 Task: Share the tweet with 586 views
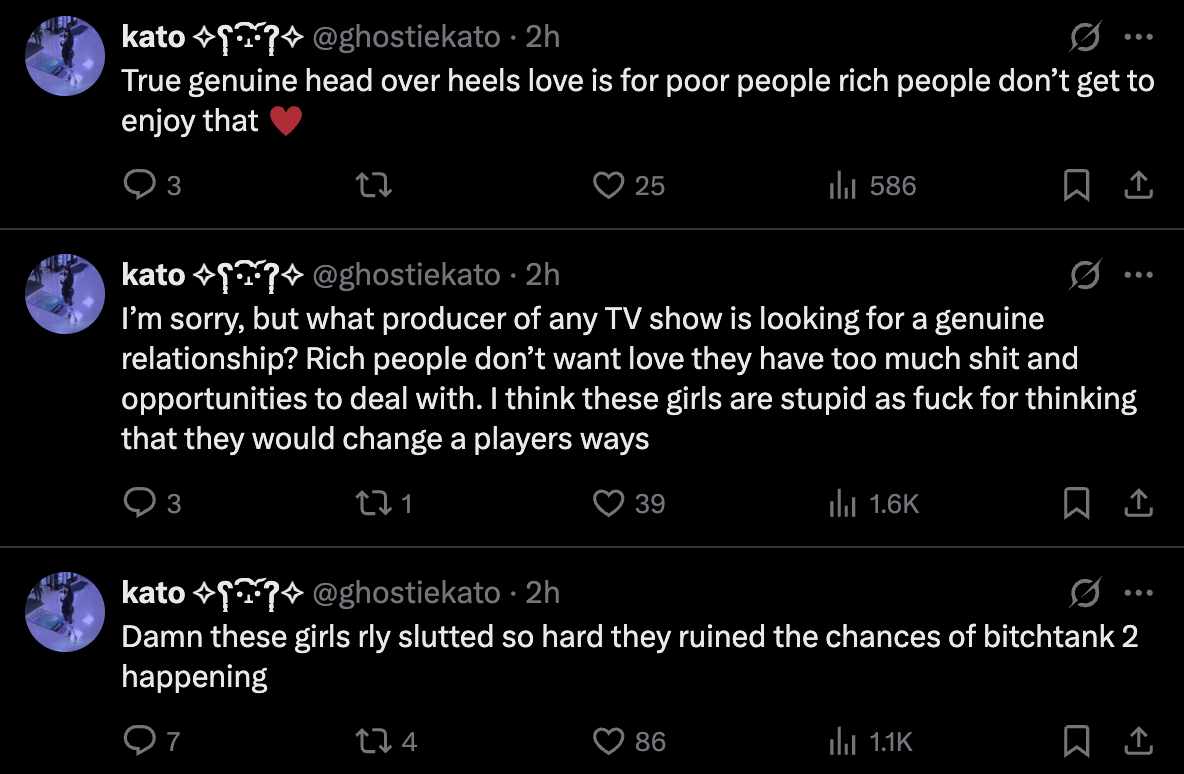tap(1138, 185)
